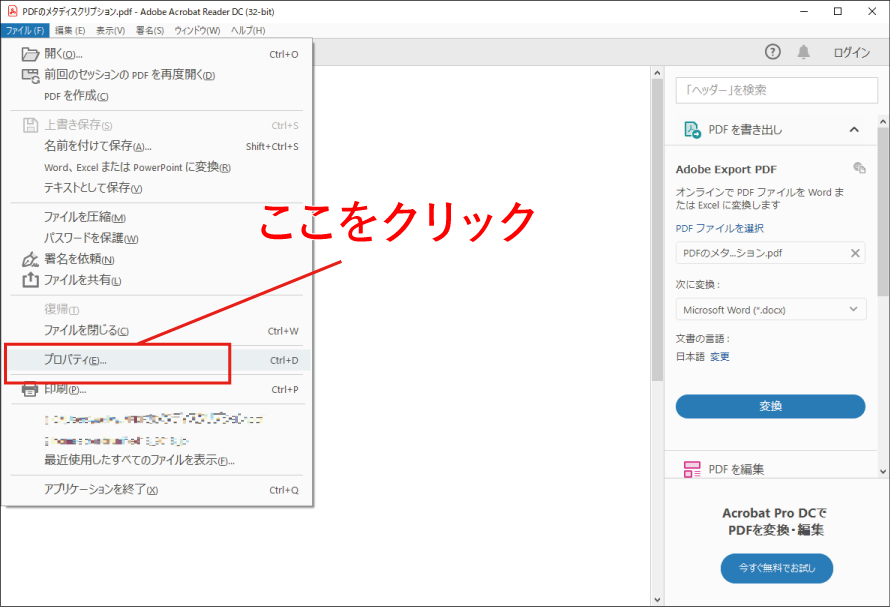
Task: Click the tools search input field
Action: pyautogui.click(x=776, y=90)
